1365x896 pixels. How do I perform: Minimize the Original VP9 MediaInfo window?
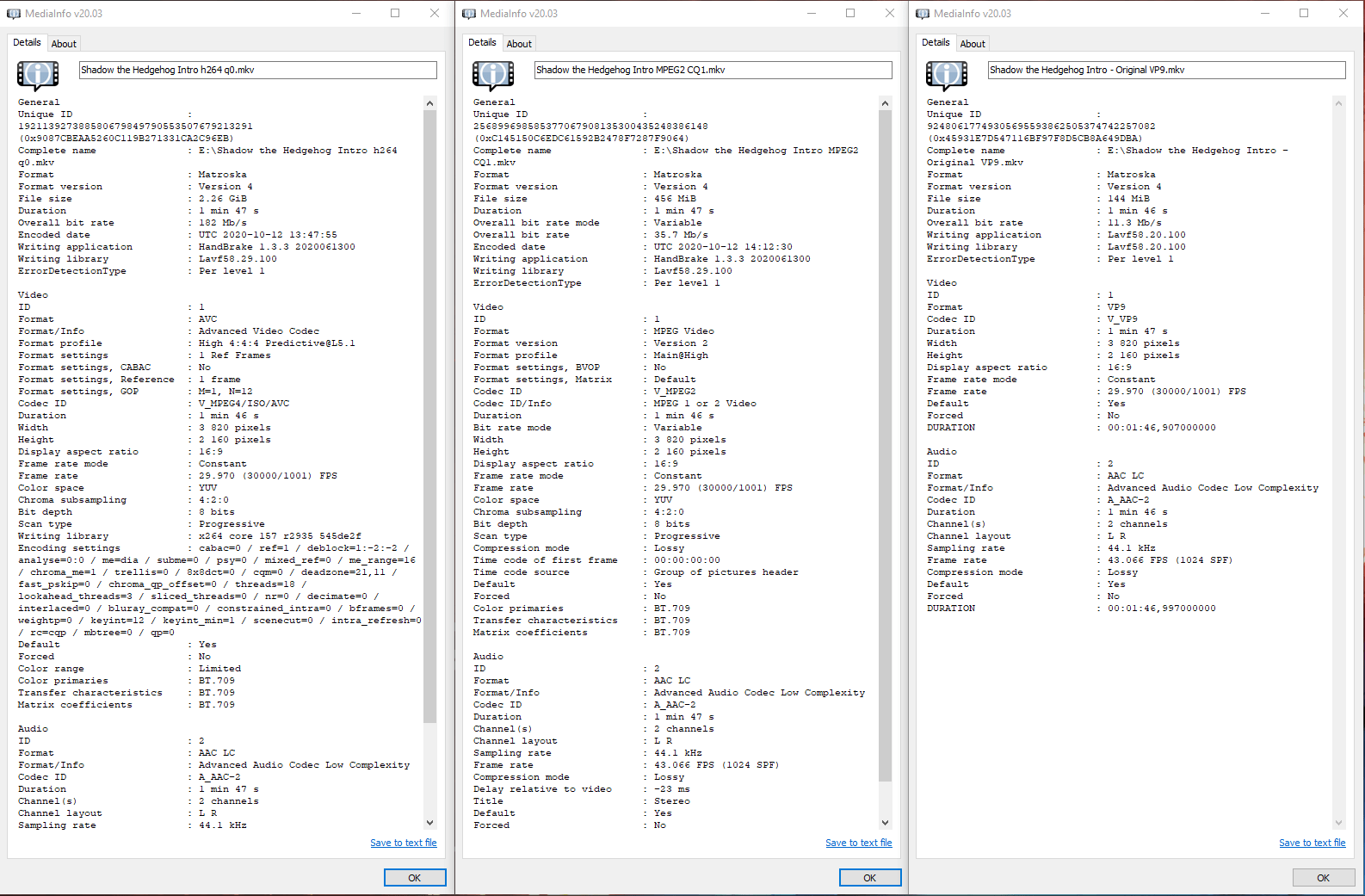tap(1265, 13)
